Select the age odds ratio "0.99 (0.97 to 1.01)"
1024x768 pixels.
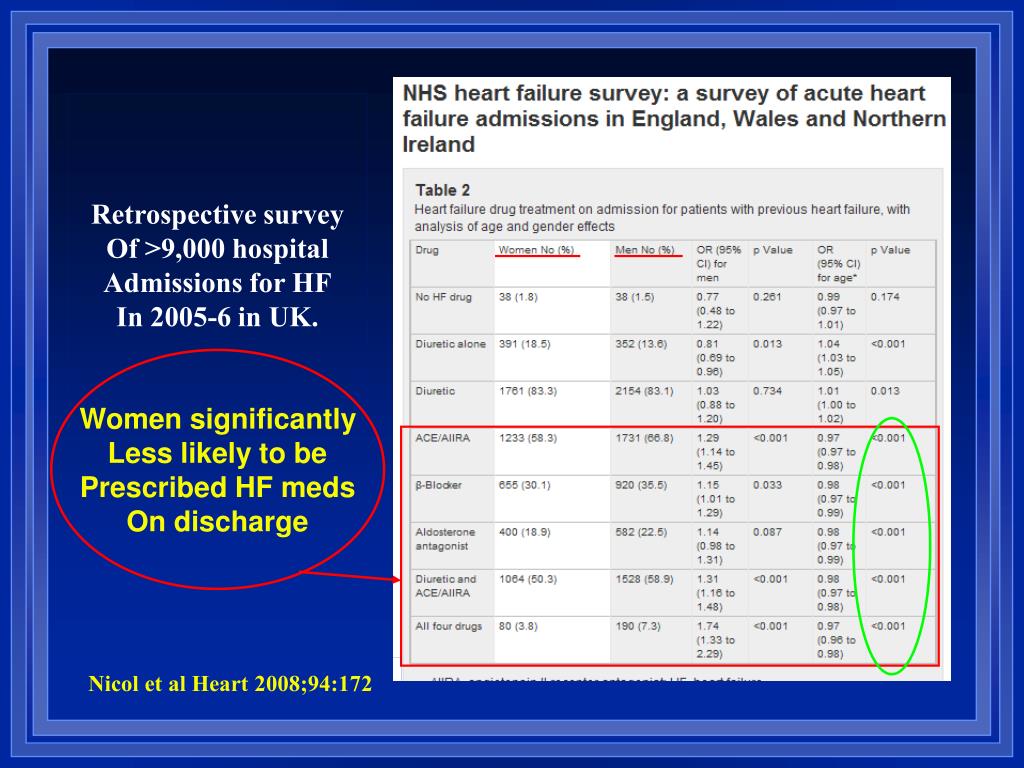tap(837, 311)
